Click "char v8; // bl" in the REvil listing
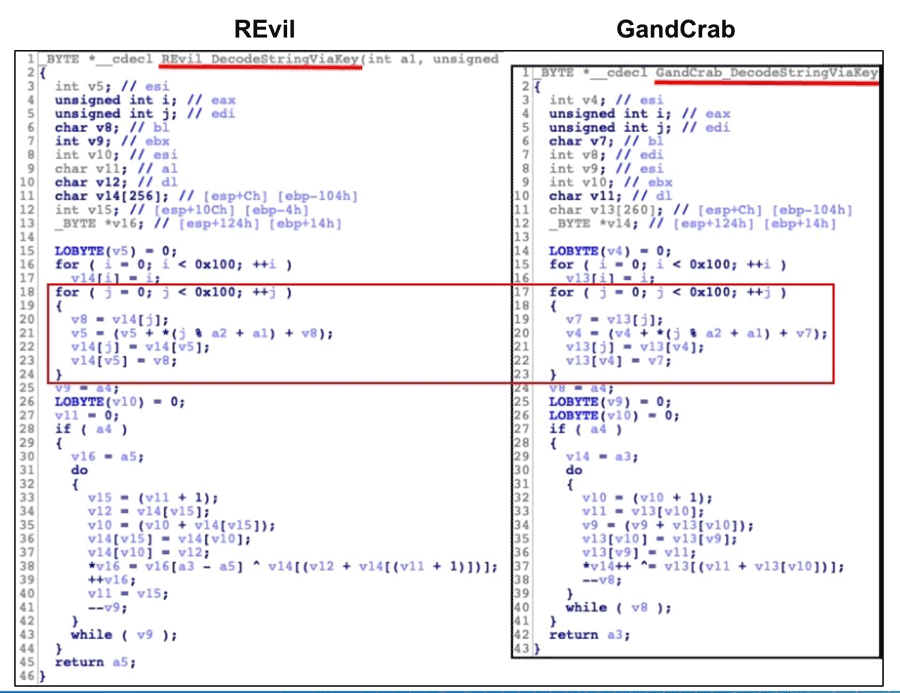The height and width of the screenshot is (693, 900). (x=112, y=127)
